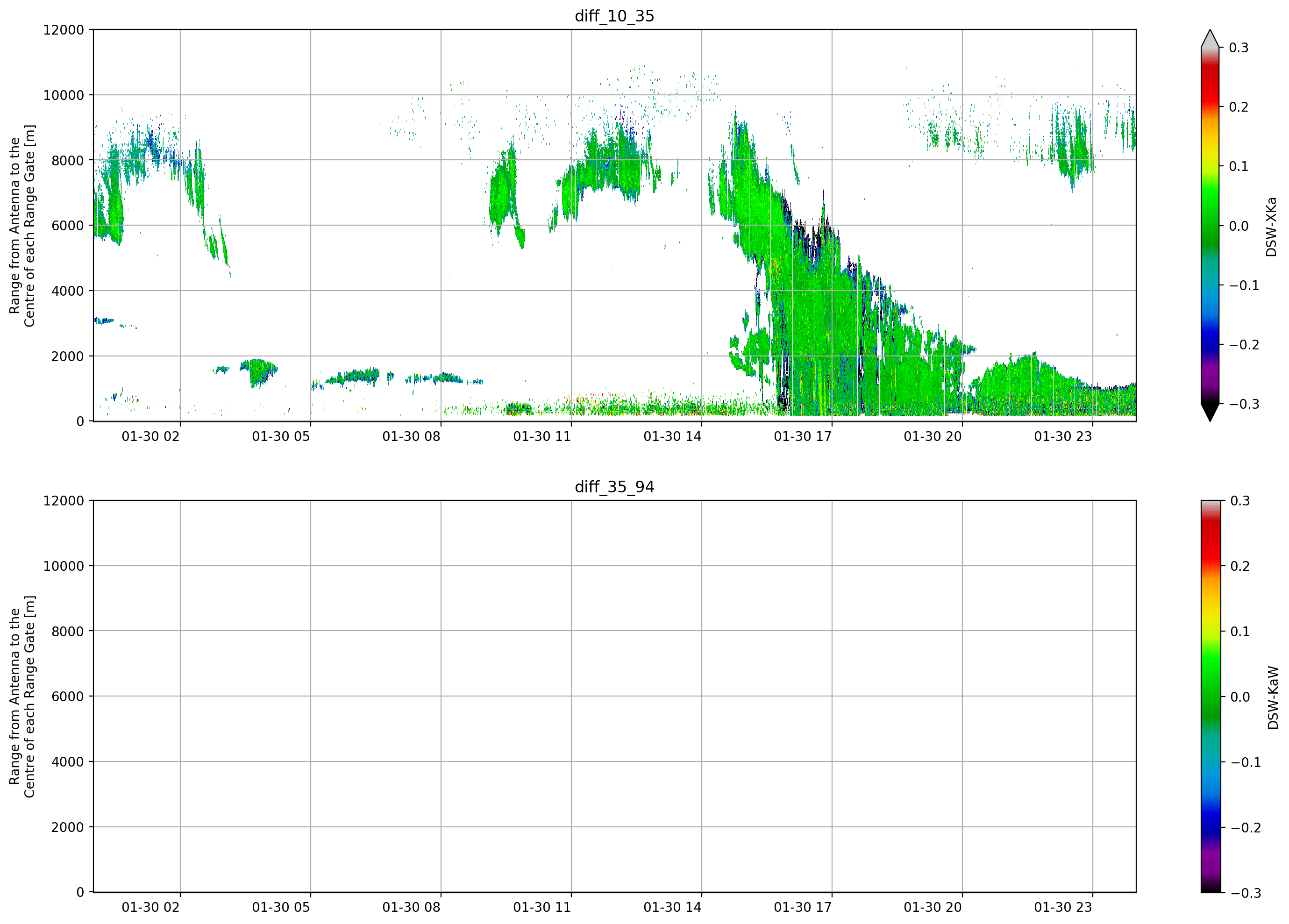
Task: Click the y-axis range label of diff_35_94 plot
Action: [22, 697]
